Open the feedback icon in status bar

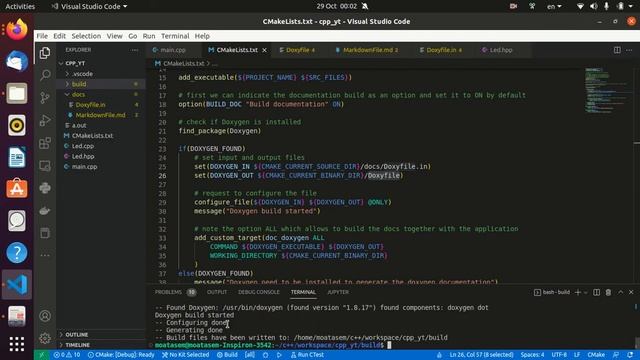[616, 355]
